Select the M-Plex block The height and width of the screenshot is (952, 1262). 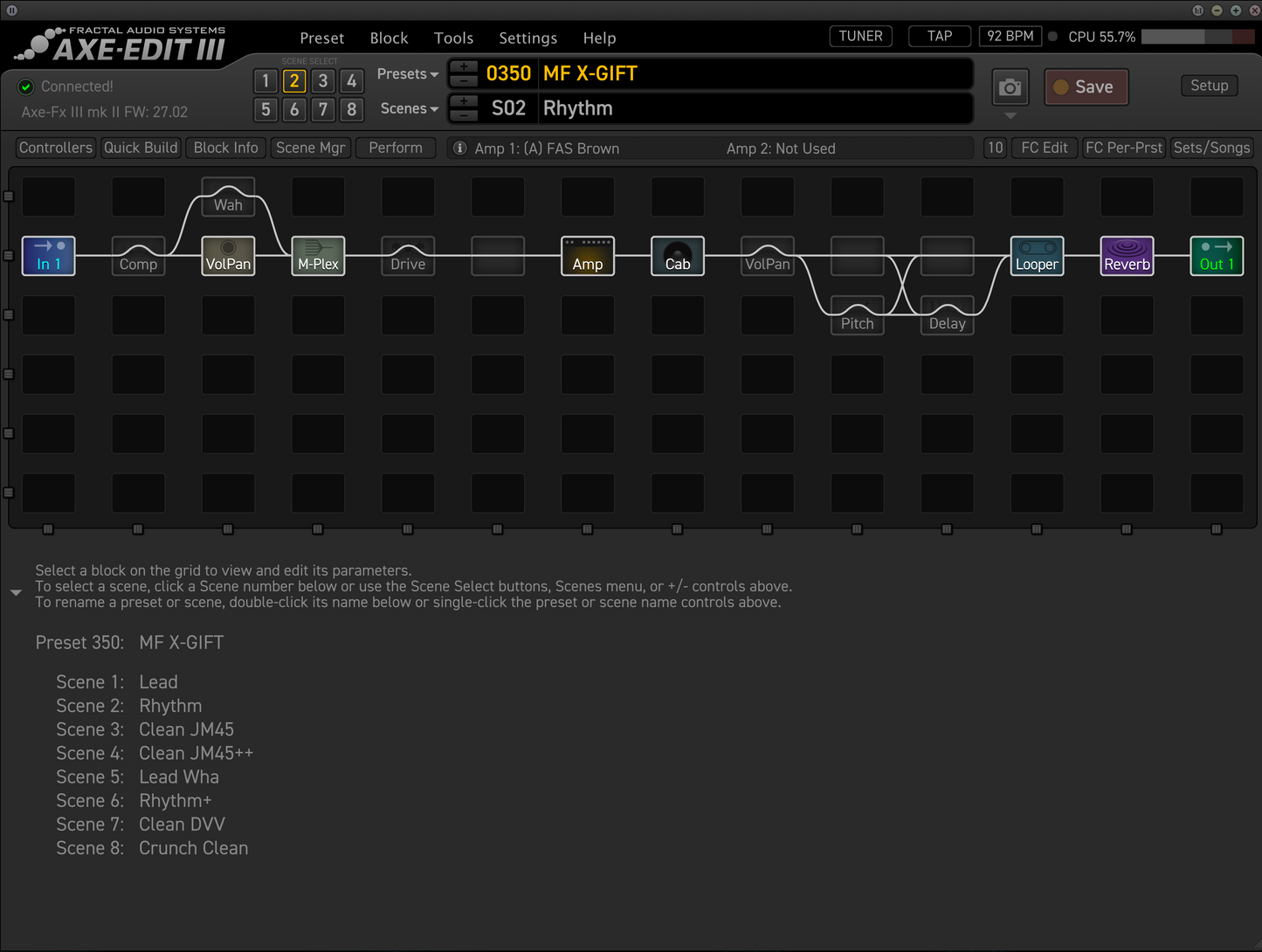click(318, 256)
